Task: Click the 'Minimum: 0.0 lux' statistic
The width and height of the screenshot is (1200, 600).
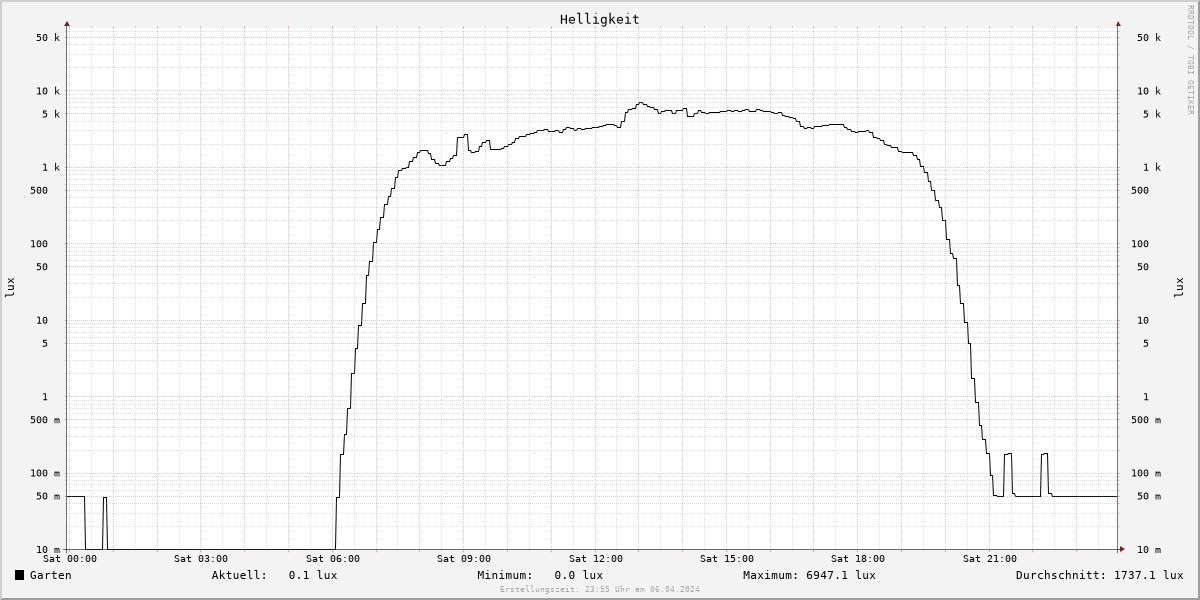Action: click(x=540, y=575)
